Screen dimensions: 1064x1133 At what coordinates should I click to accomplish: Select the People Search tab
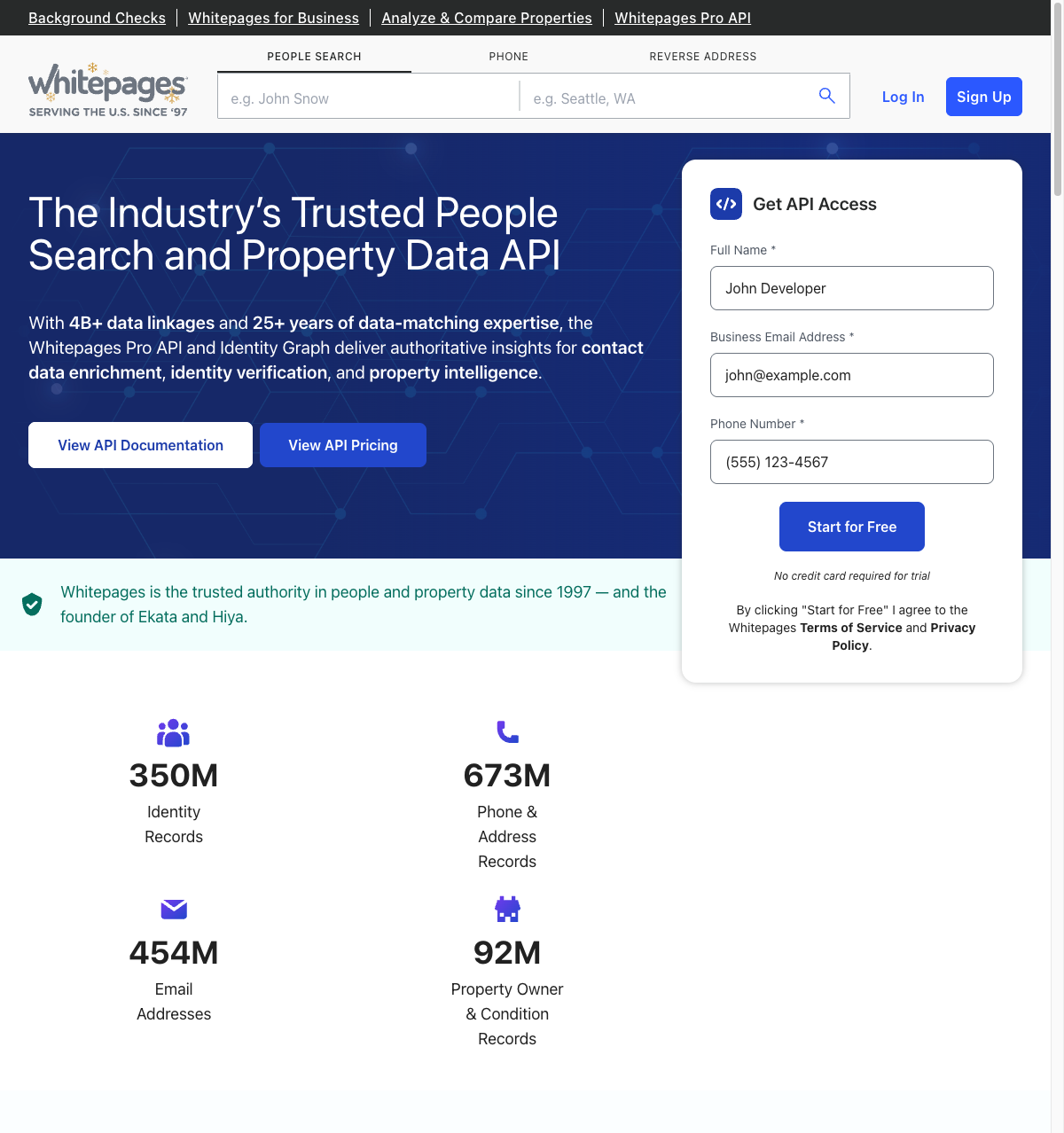[314, 57]
